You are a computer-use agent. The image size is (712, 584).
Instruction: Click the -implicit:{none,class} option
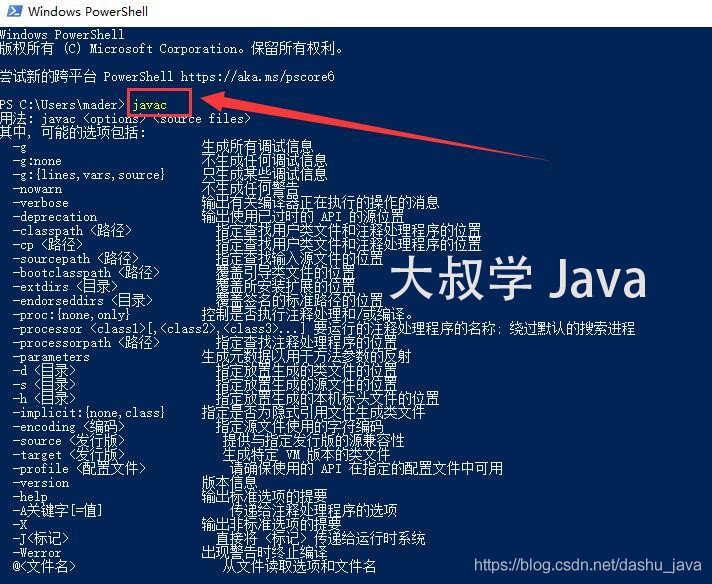(x=89, y=412)
